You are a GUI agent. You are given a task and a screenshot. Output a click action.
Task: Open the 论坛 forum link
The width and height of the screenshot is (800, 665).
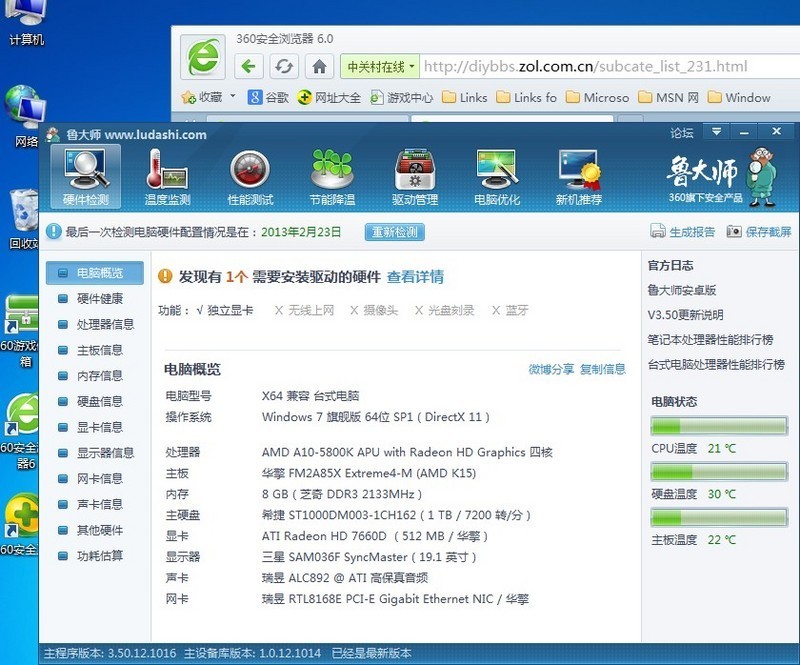[x=682, y=133]
